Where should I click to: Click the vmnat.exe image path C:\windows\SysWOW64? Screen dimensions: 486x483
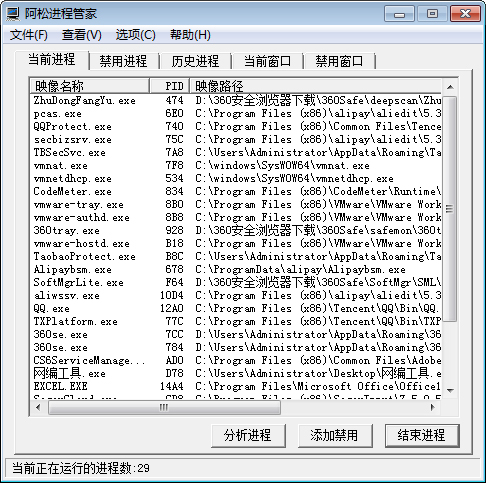pyautogui.click(x=283, y=165)
